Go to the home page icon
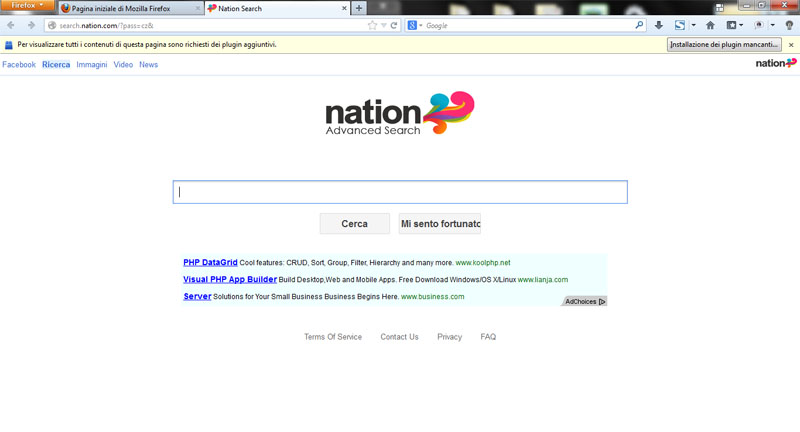The height and width of the screenshot is (432, 800). pyautogui.click(x=710, y=25)
